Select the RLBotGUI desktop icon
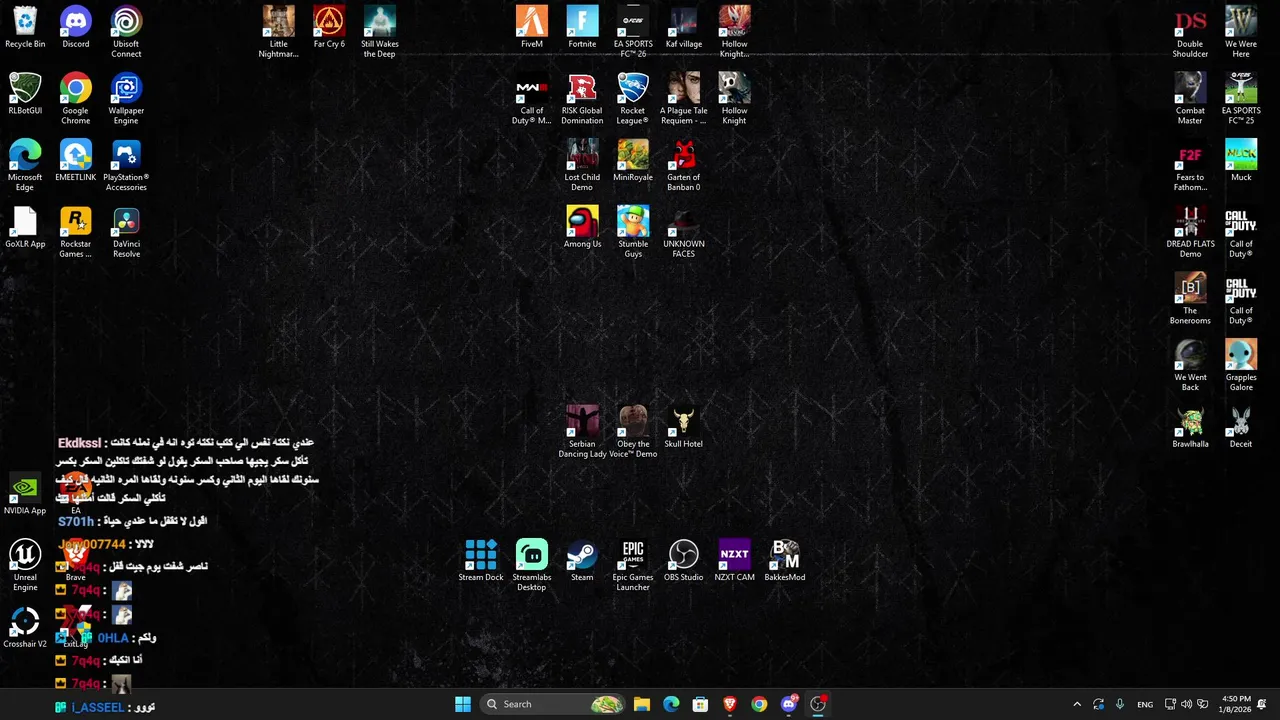 (25, 94)
